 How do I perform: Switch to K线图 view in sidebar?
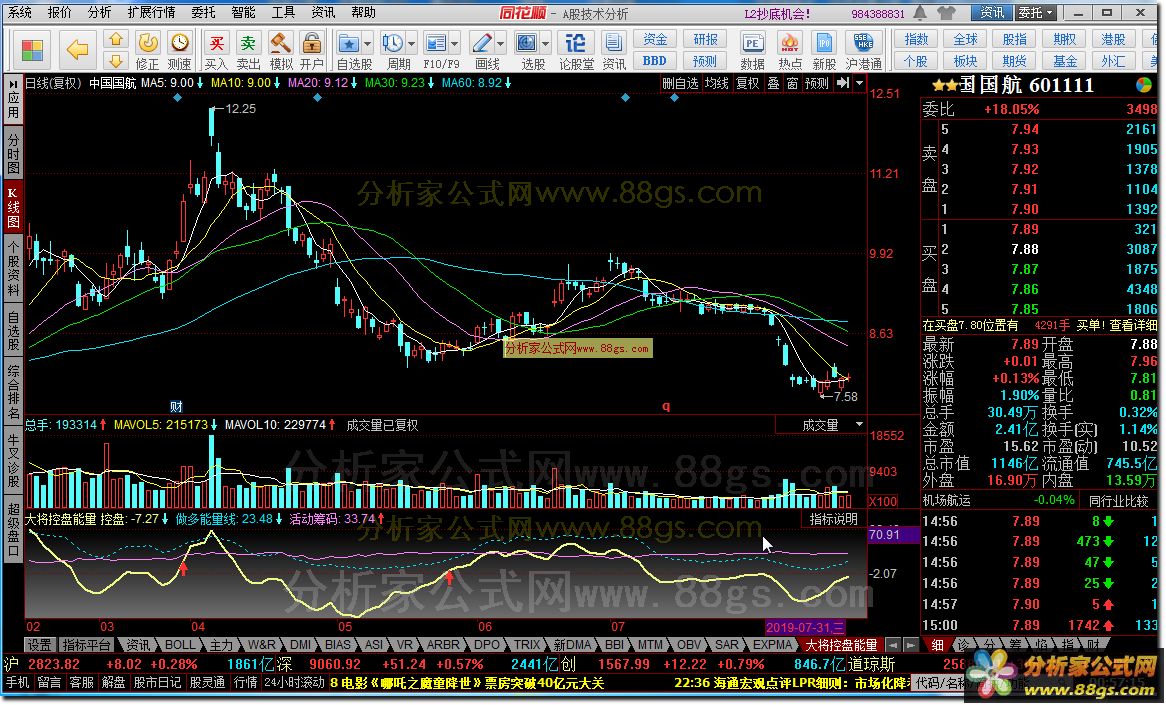(13, 207)
